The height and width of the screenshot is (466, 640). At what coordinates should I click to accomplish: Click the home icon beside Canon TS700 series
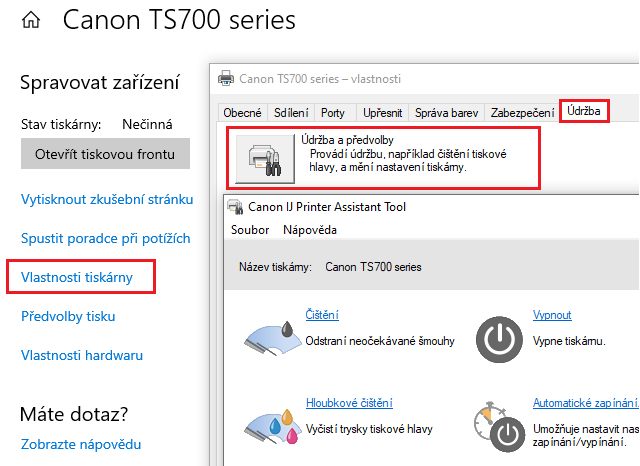pos(32,20)
